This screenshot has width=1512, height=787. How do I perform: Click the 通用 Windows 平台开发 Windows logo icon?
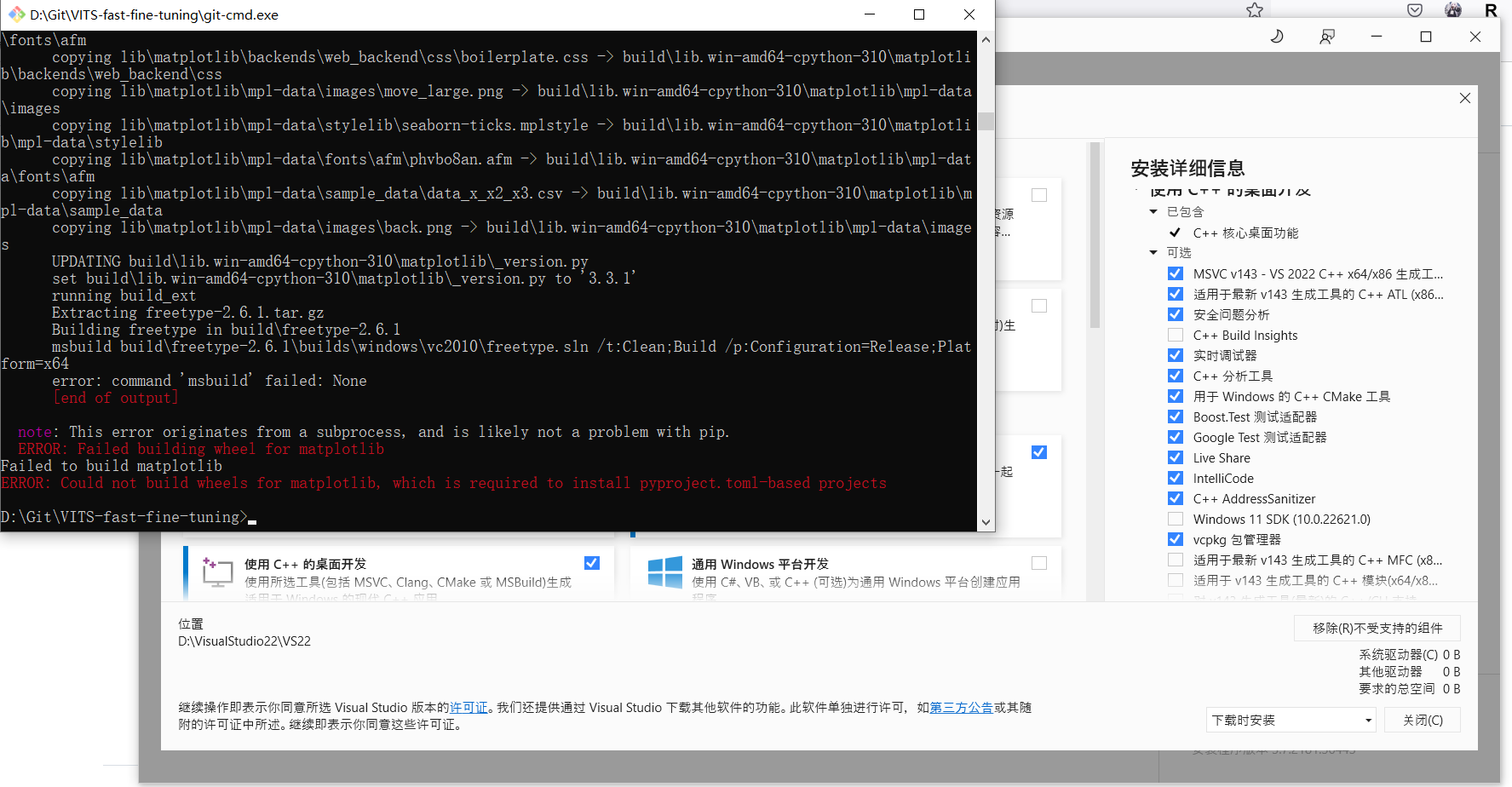click(665, 572)
